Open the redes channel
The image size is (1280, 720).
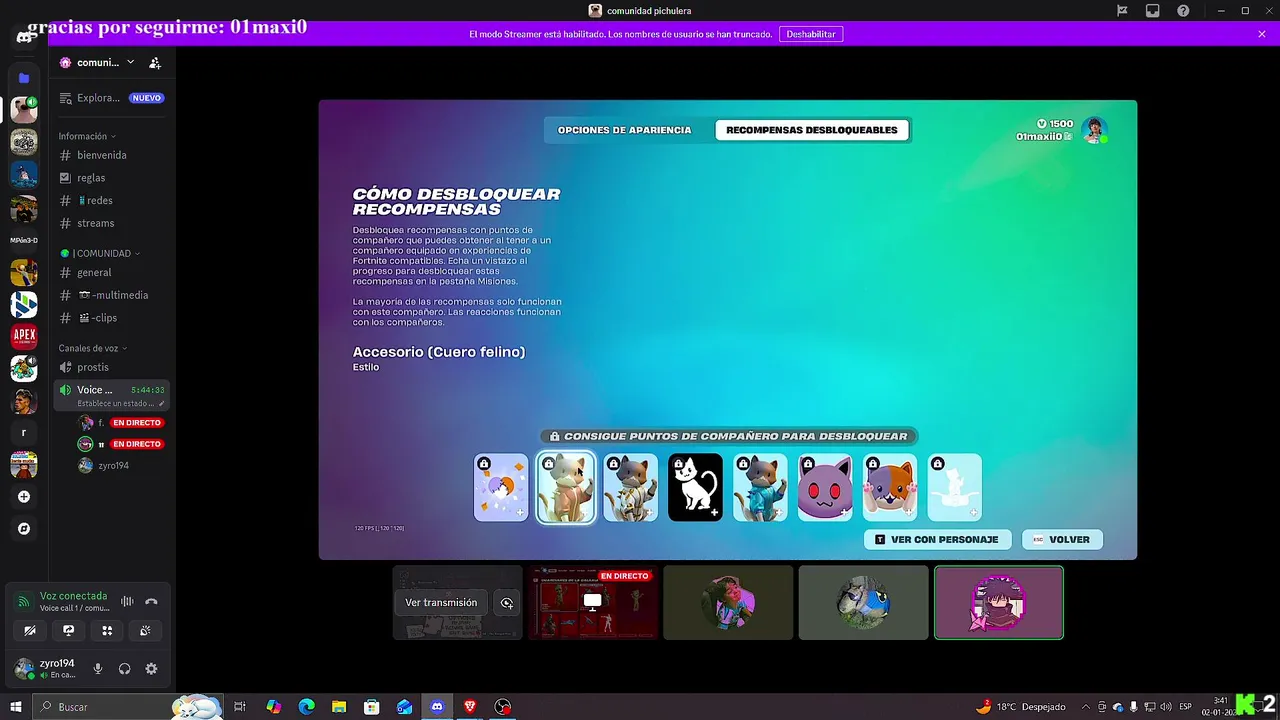click(112, 200)
